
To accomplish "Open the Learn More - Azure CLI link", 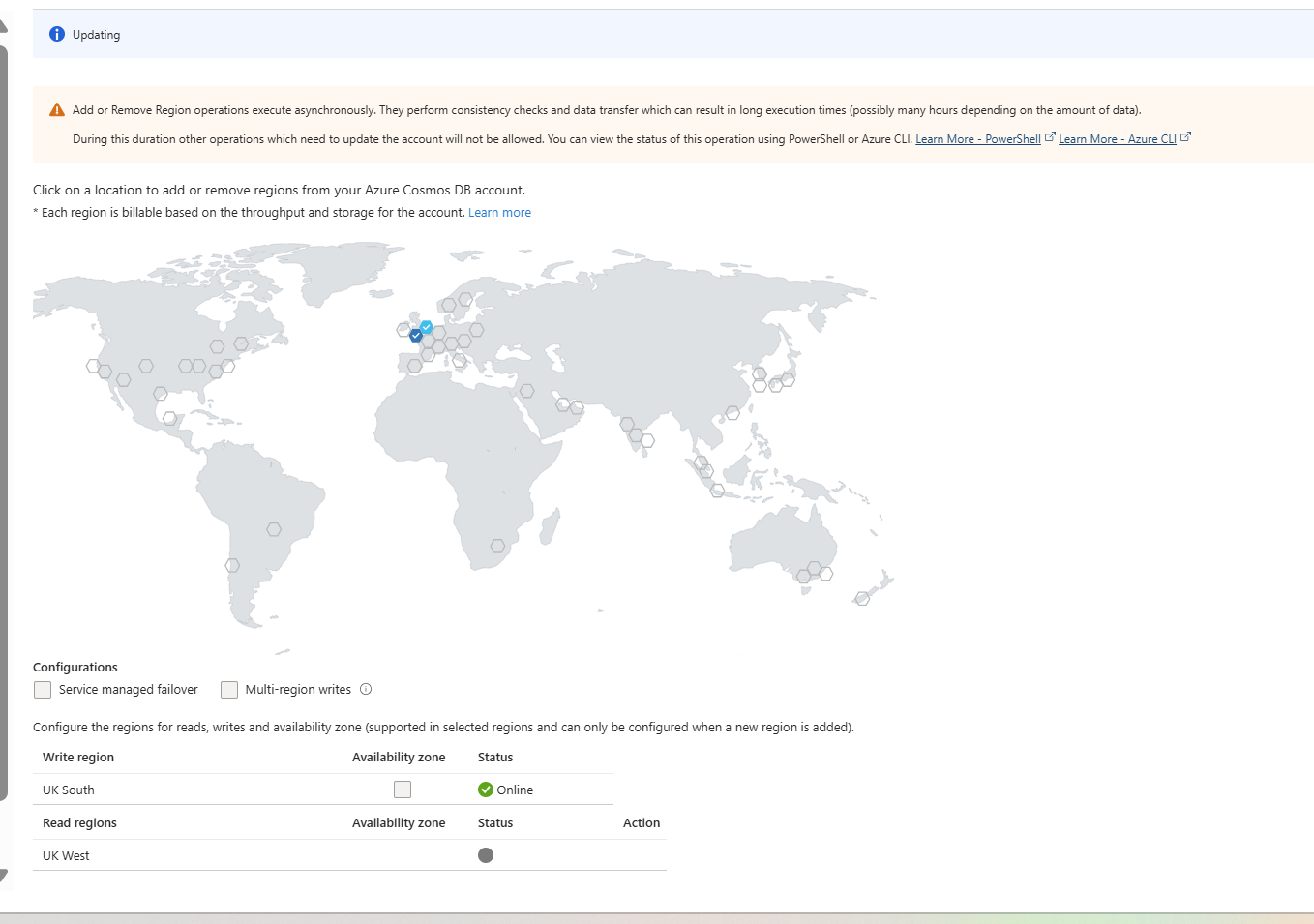I will (x=1118, y=139).
